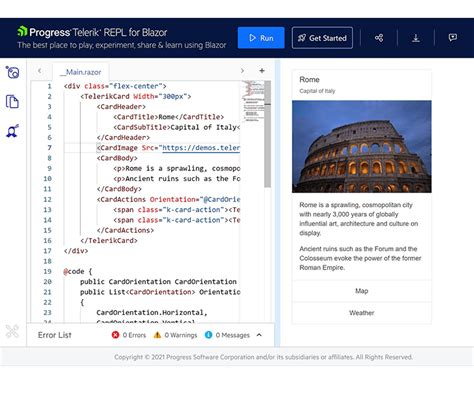This screenshot has width=474, height=403.
Task: Click the tools icon at sidebar bottom
Action: pos(12,331)
